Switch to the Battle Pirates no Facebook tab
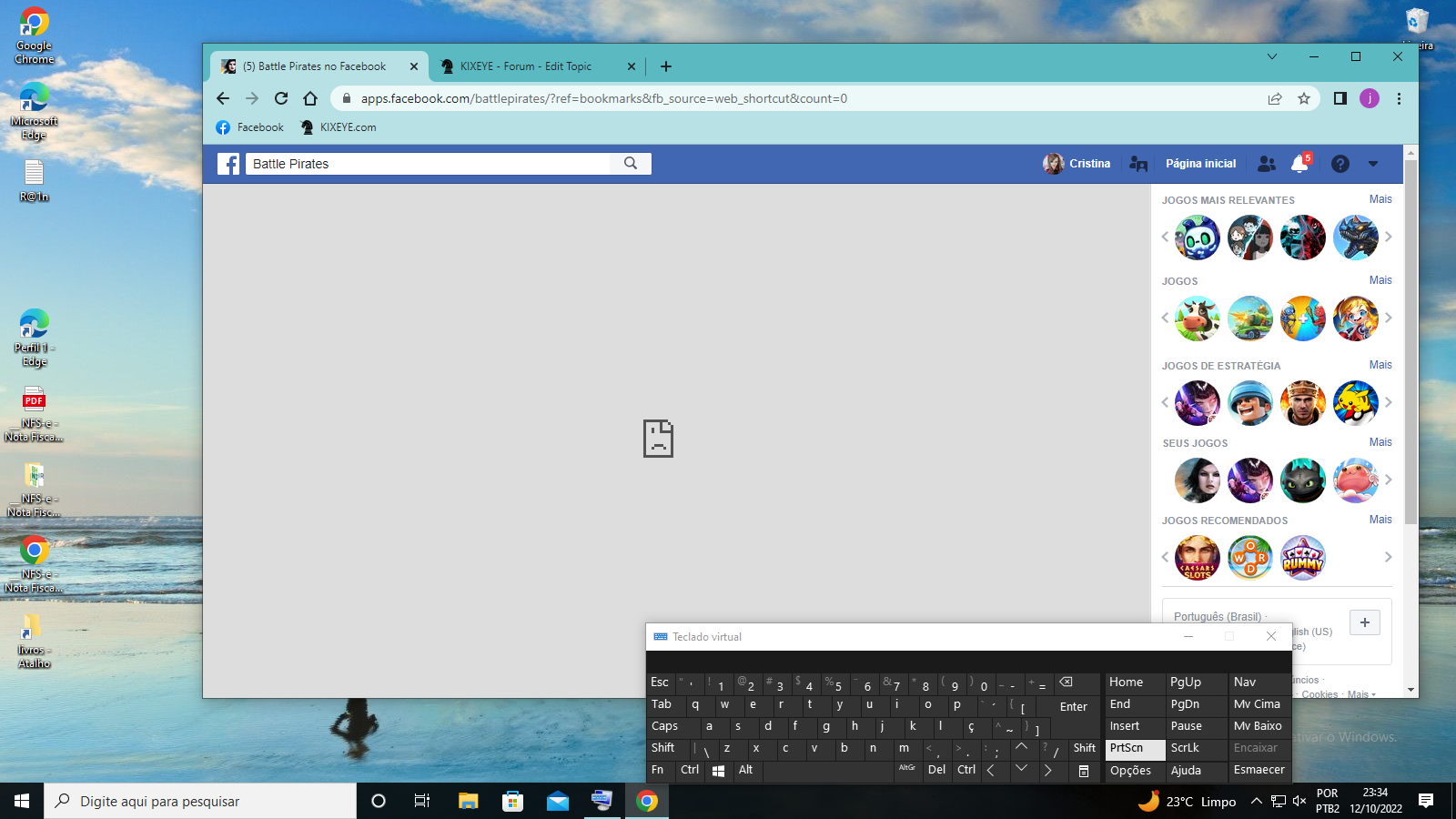The width and height of the screenshot is (1456, 819). 318,66
